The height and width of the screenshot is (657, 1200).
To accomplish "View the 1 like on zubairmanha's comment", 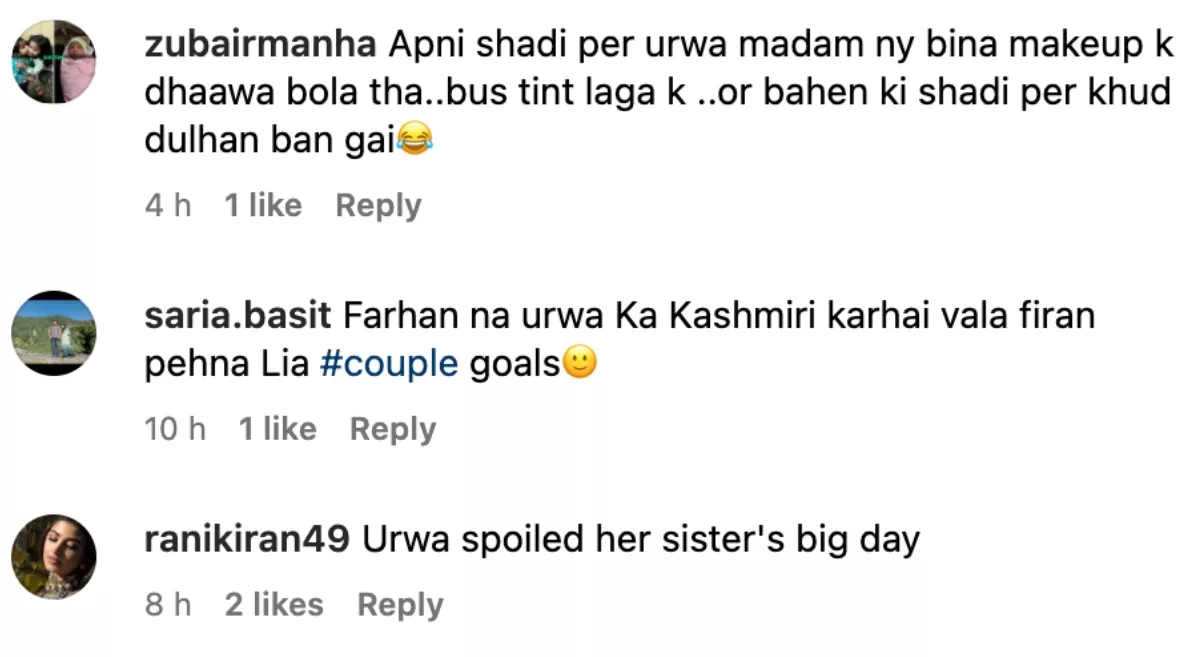I will 263,206.
